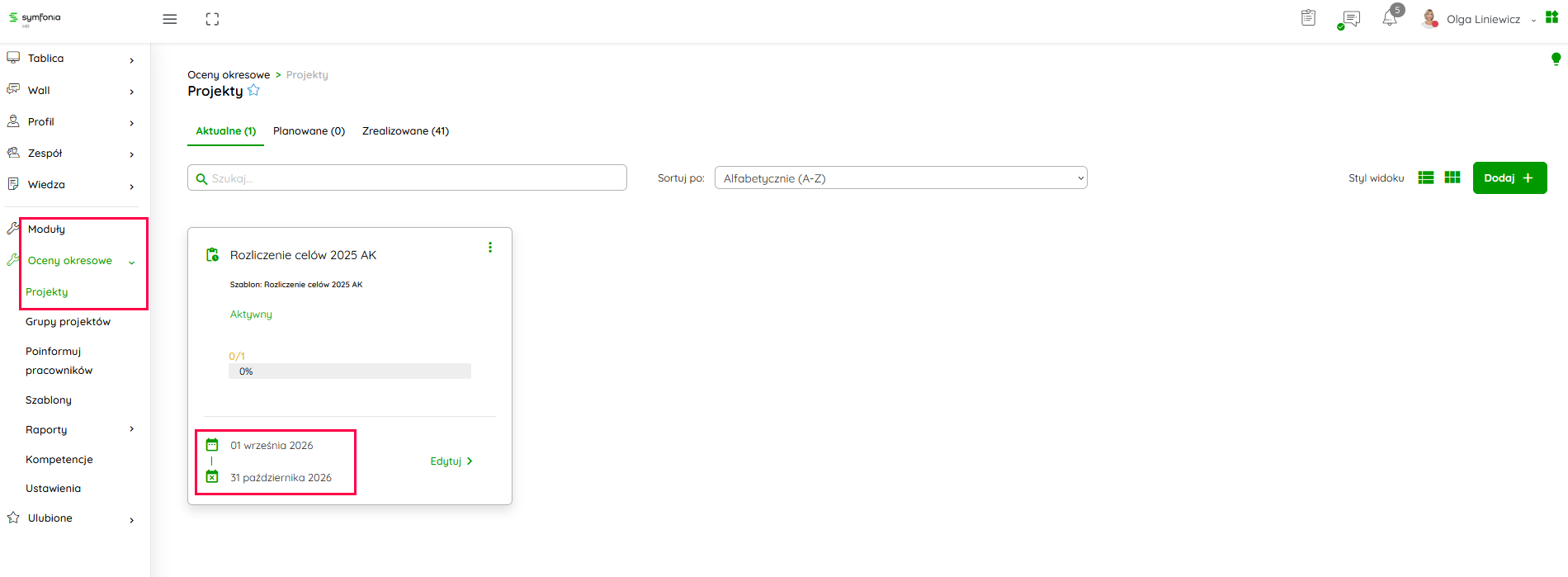Click Olga Liniewicz profile avatar
The height and width of the screenshot is (577, 1568).
1429,19
